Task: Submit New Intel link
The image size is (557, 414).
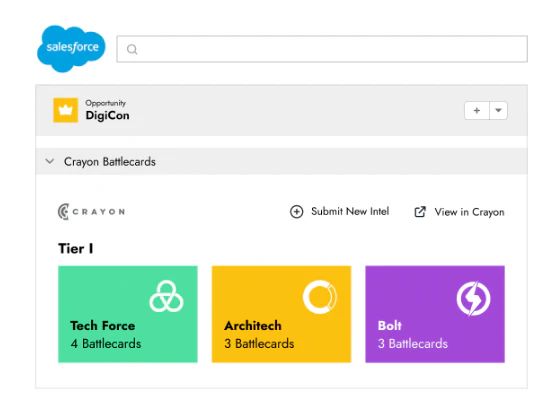Action: 350,211
